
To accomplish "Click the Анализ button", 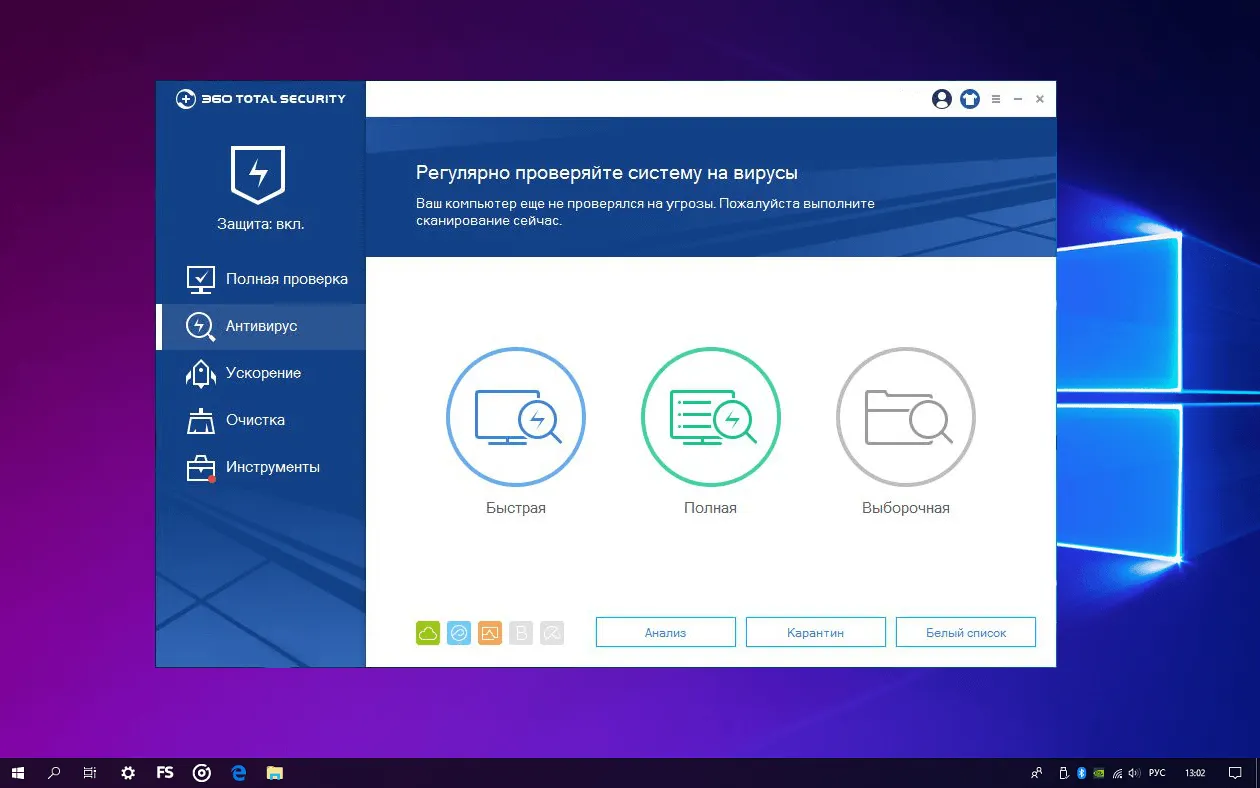I will coord(665,632).
